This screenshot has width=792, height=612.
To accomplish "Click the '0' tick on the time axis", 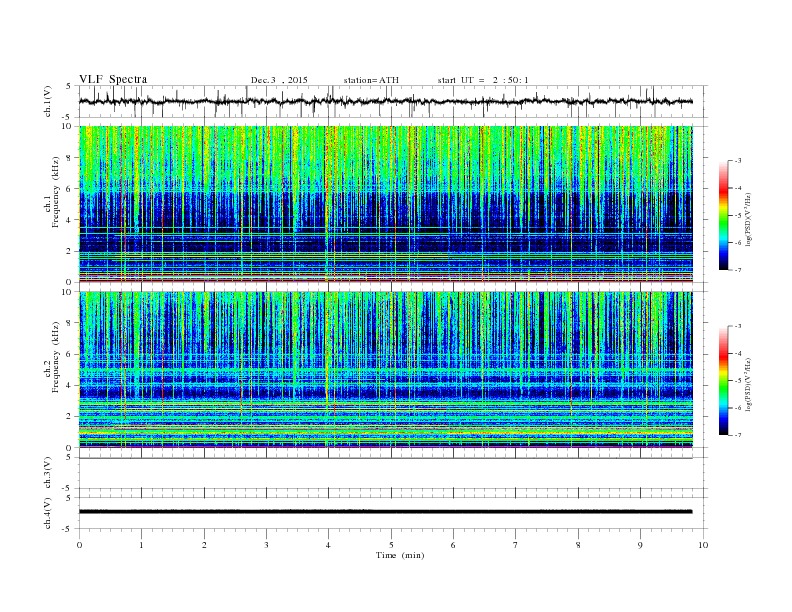I will pos(79,545).
